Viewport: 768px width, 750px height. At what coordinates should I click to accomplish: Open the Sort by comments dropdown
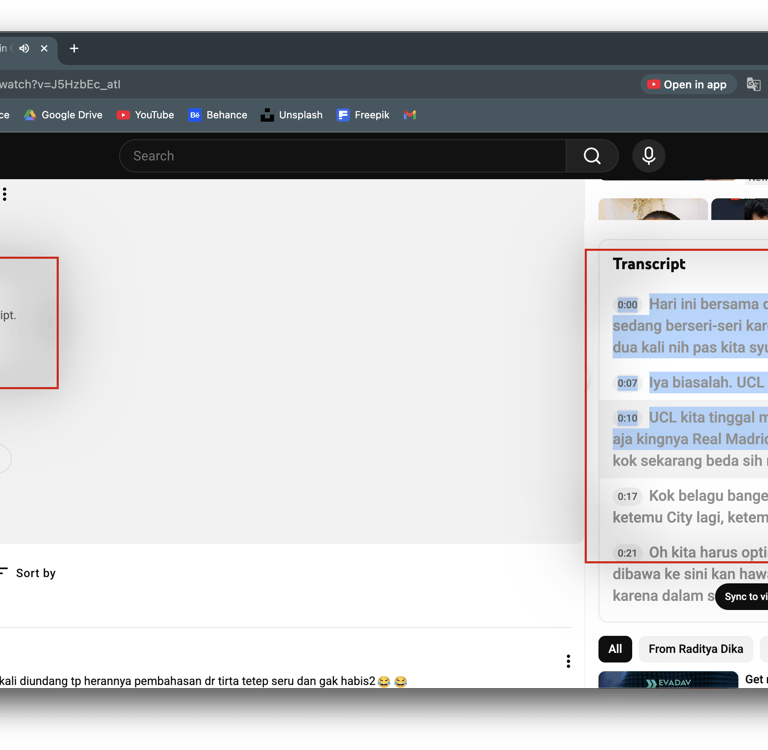pos(28,573)
